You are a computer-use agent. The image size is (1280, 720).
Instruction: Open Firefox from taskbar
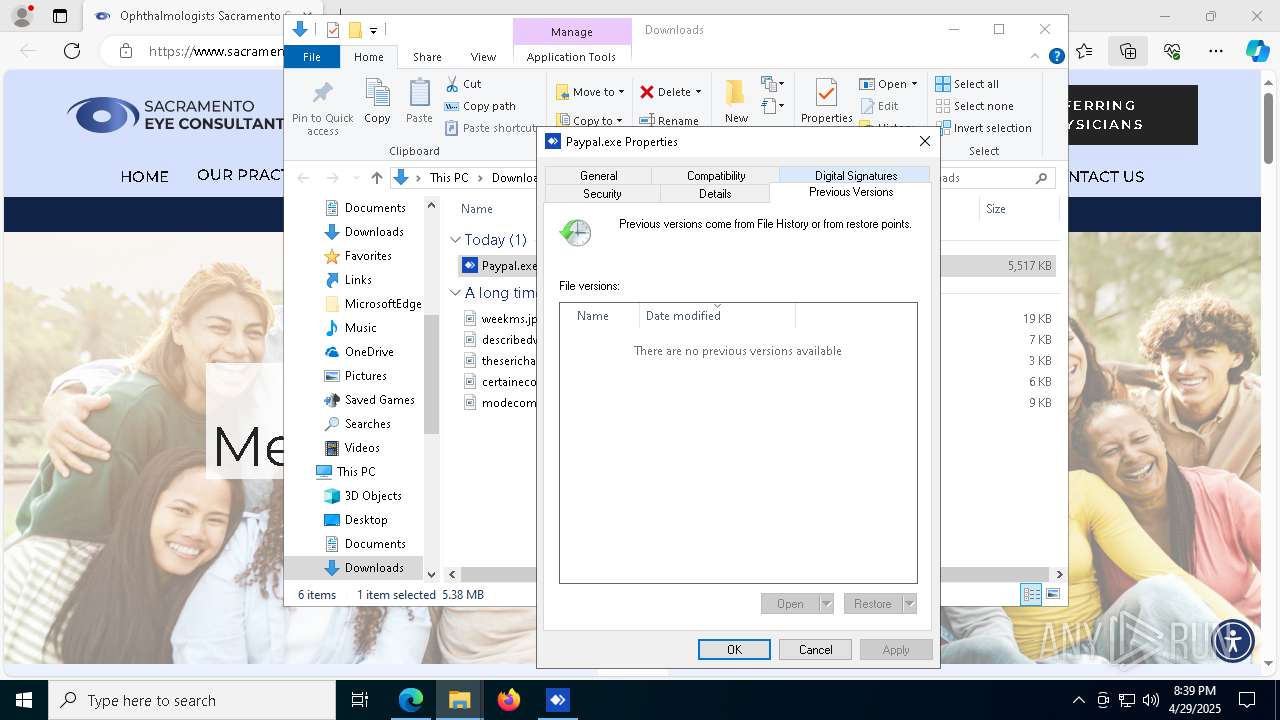(x=509, y=700)
